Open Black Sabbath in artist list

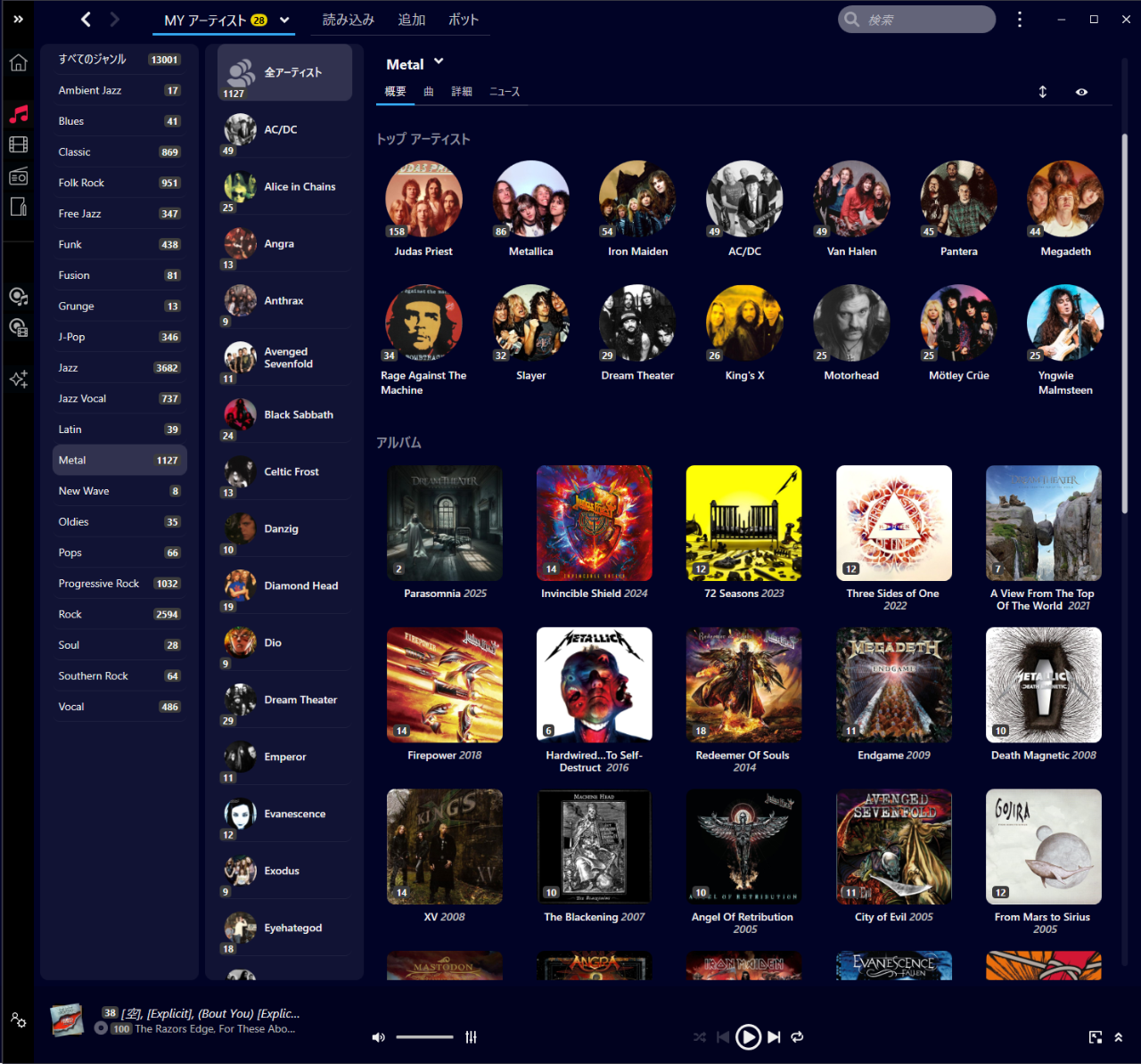pos(285,414)
